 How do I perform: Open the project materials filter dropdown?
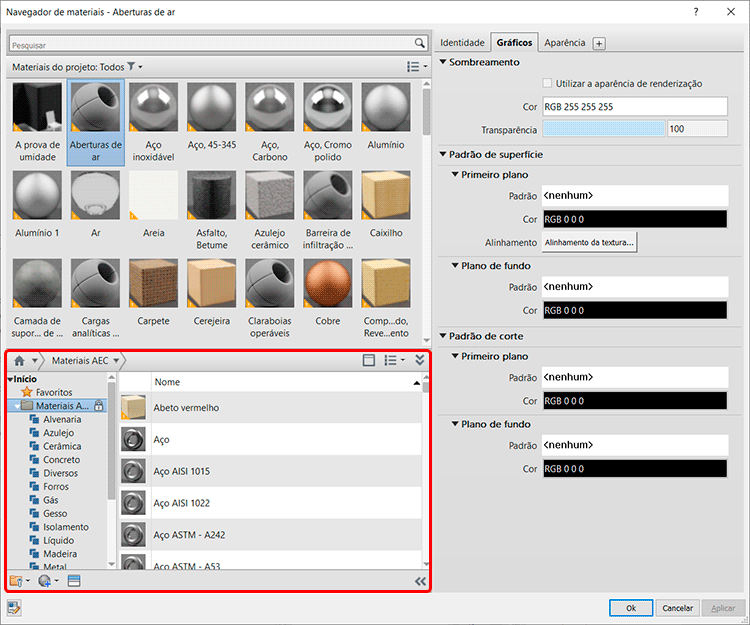[134, 67]
